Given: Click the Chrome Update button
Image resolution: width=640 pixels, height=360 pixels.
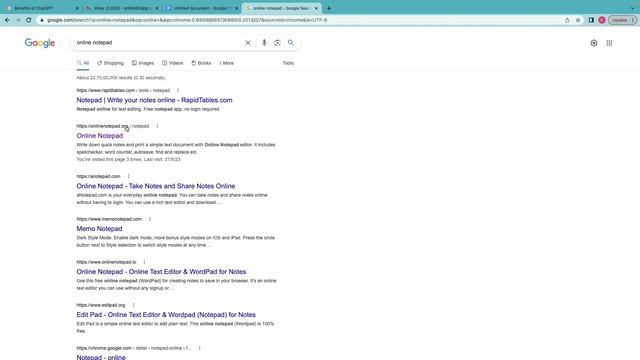Looking at the screenshot, I should (622, 20).
